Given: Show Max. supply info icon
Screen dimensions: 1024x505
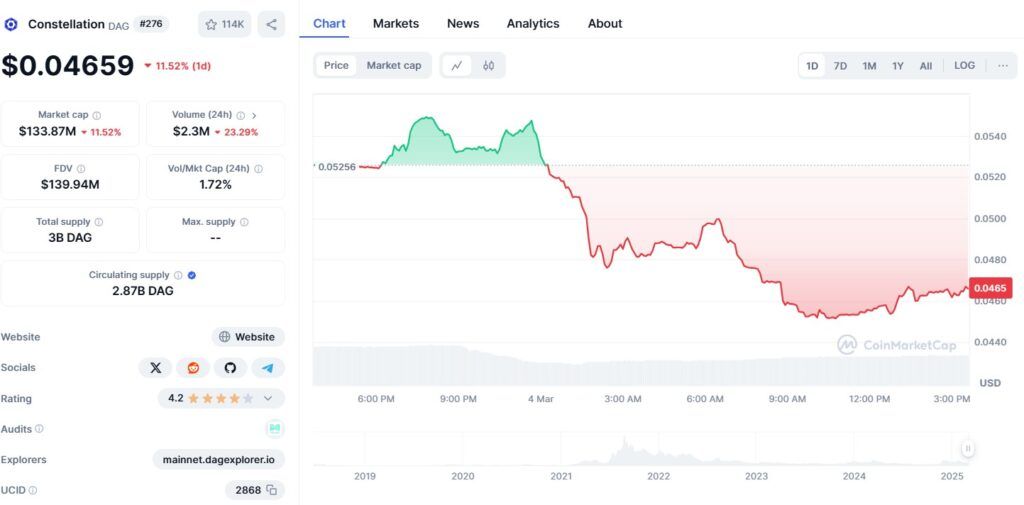Looking at the screenshot, I should pos(244,222).
